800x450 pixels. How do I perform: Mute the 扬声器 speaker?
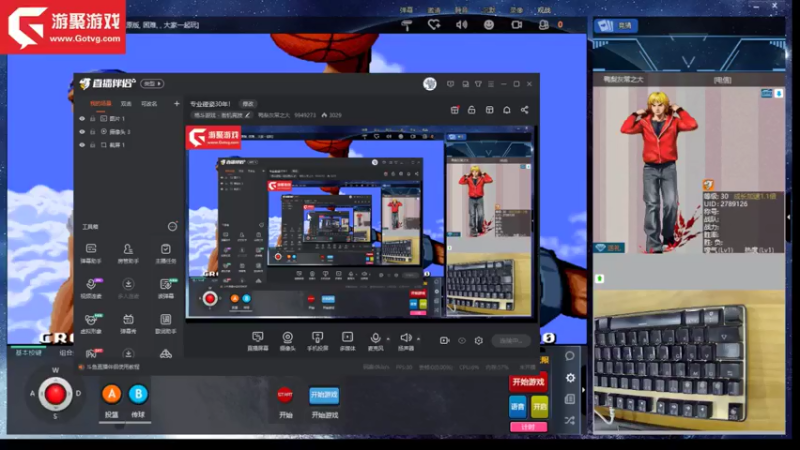click(406, 341)
